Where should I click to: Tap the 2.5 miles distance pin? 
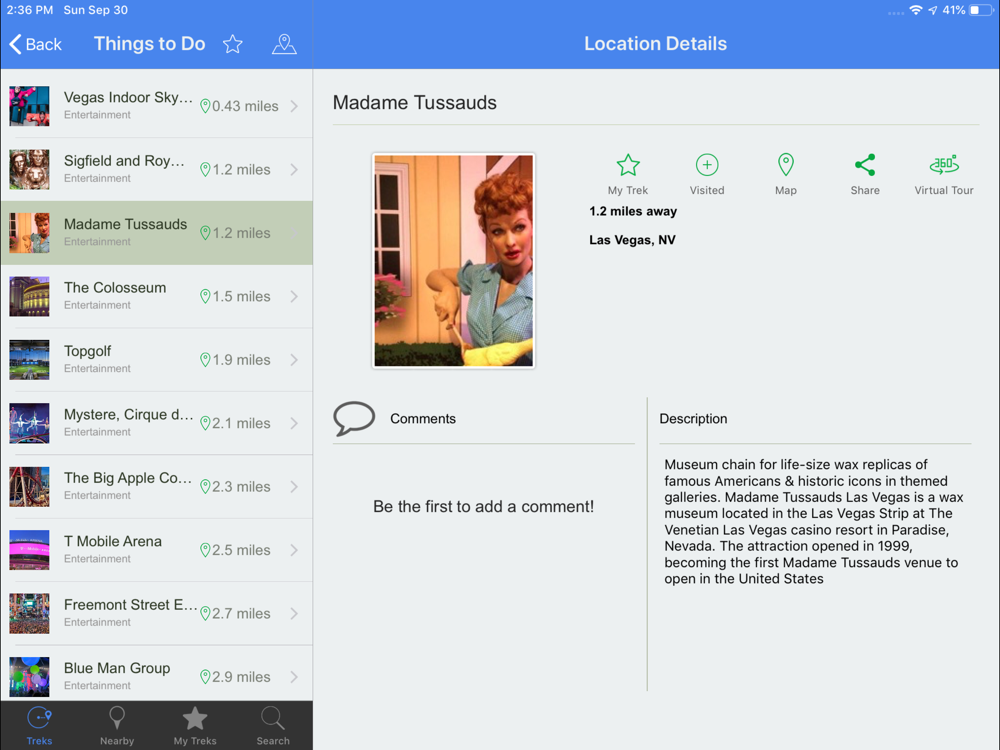tap(205, 550)
